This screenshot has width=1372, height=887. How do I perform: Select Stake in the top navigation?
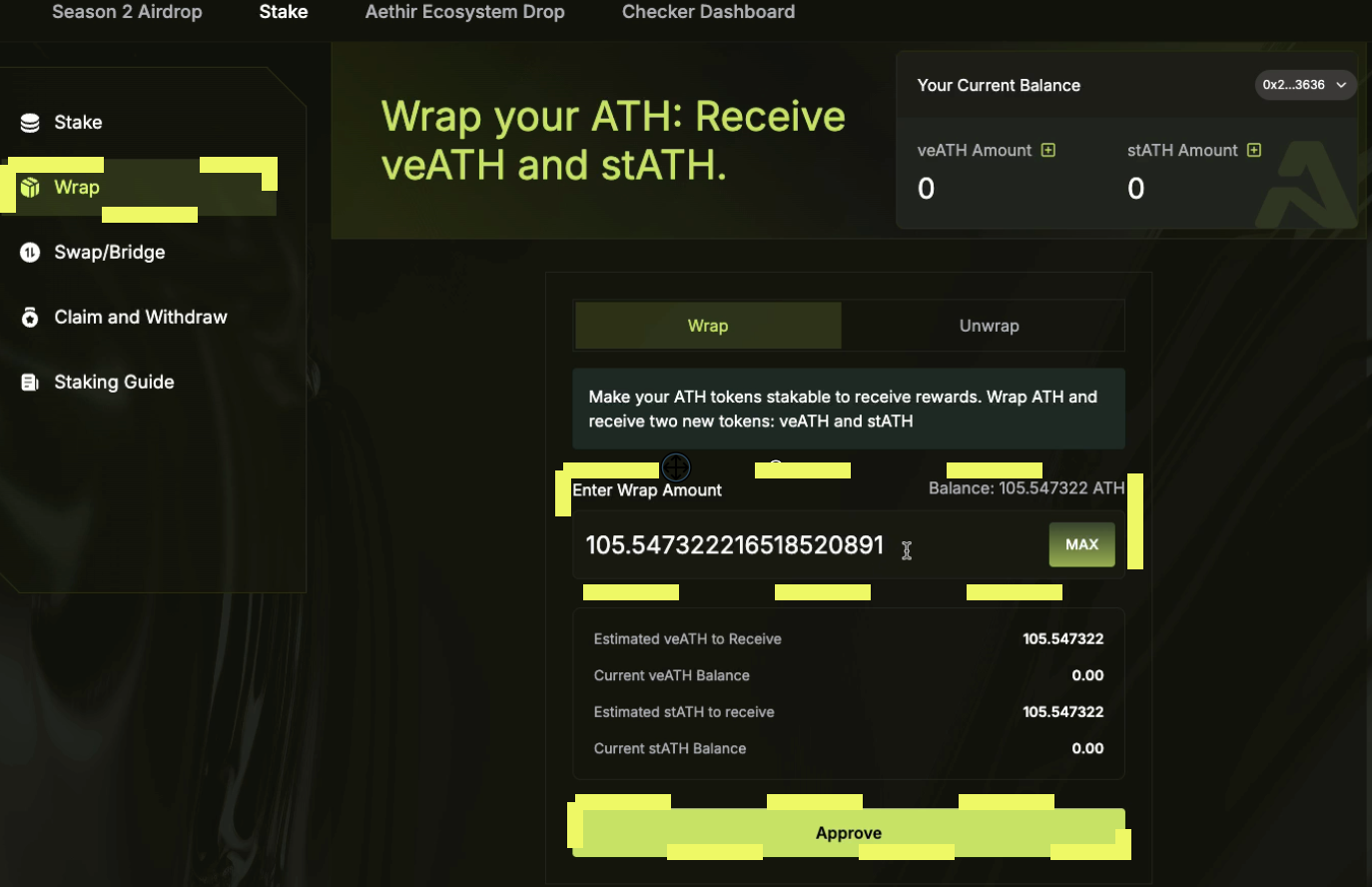[283, 12]
